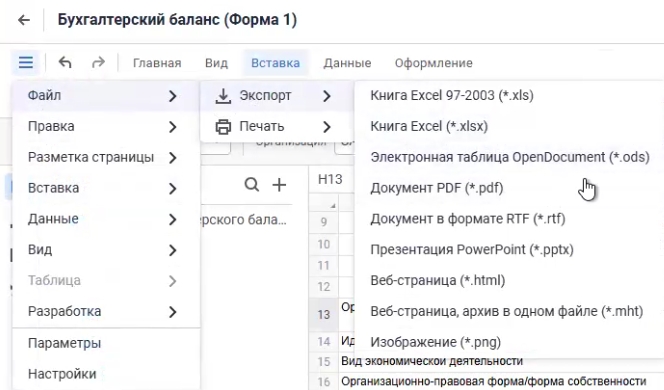The width and height of the screenshot is (664, 390).
Task: Select the truncated list item ending 'рского бала...'
Action: pos(243,220)
